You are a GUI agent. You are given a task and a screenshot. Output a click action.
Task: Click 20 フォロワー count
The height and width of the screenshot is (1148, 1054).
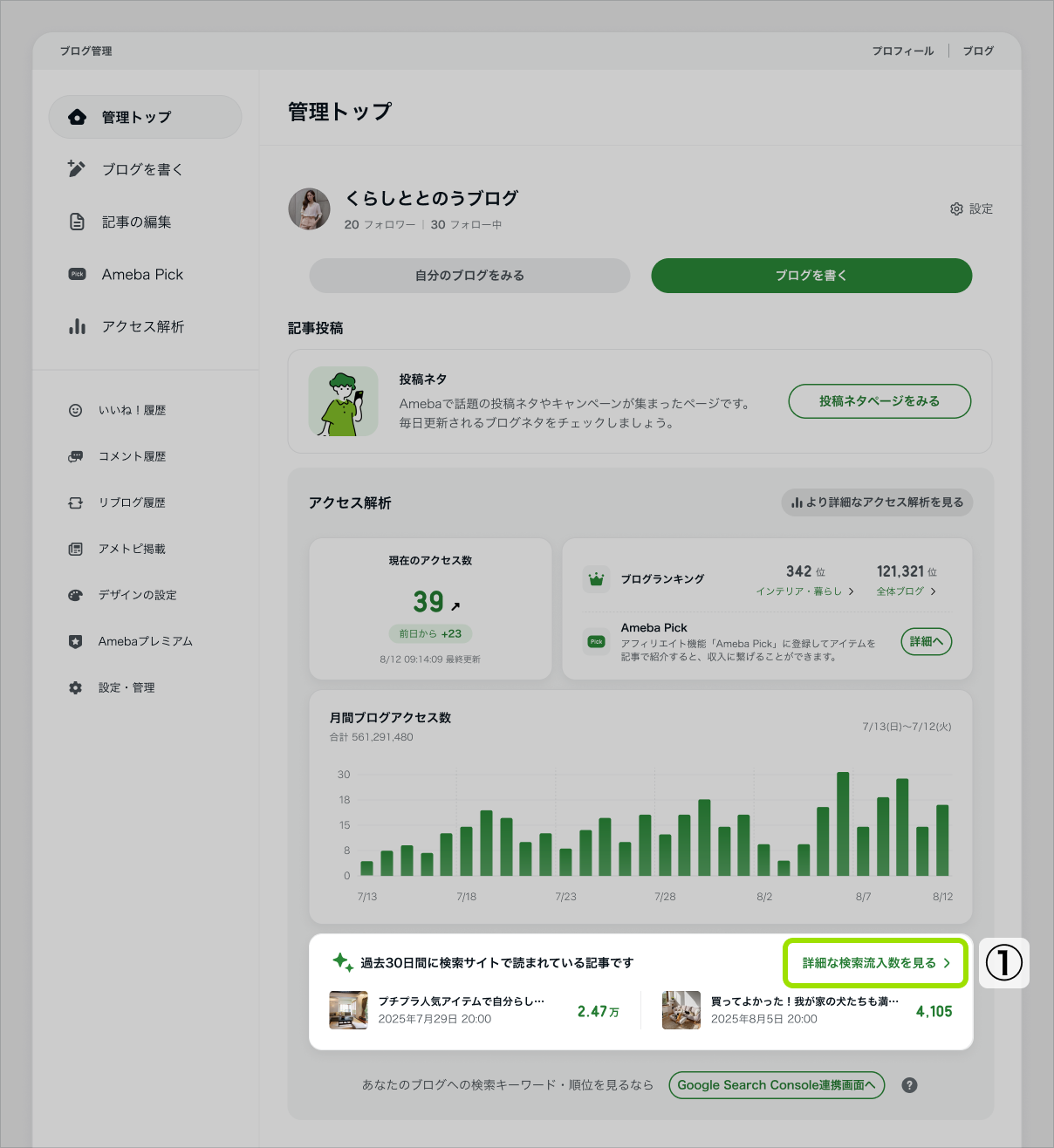(380, 224)
